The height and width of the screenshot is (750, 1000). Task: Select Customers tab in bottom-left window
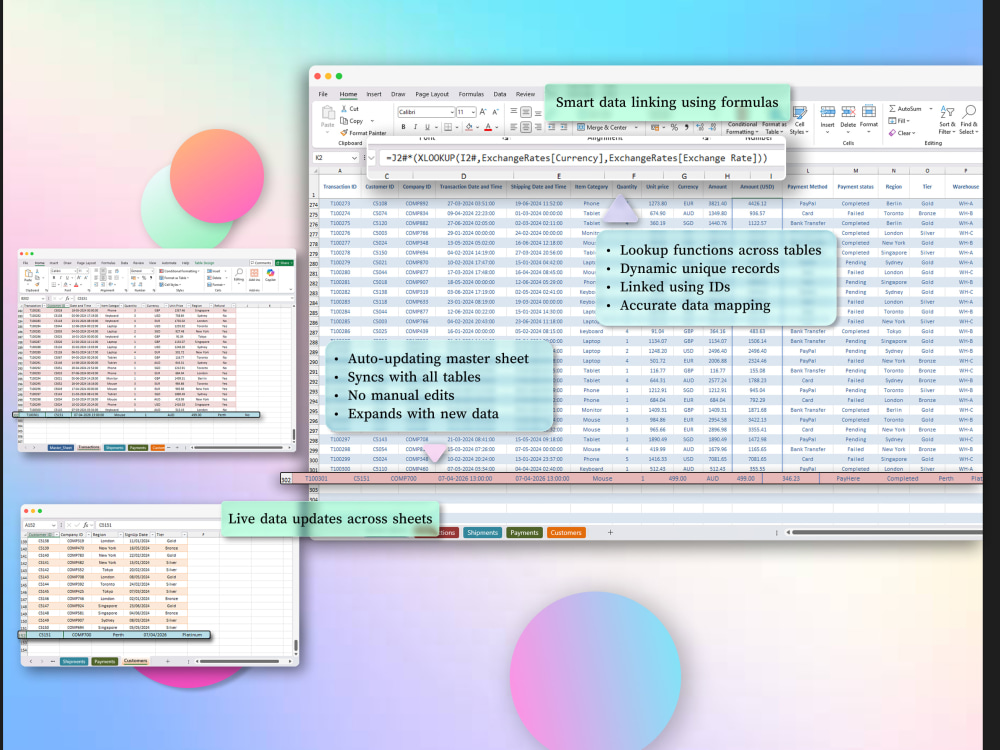pos(135,661)
